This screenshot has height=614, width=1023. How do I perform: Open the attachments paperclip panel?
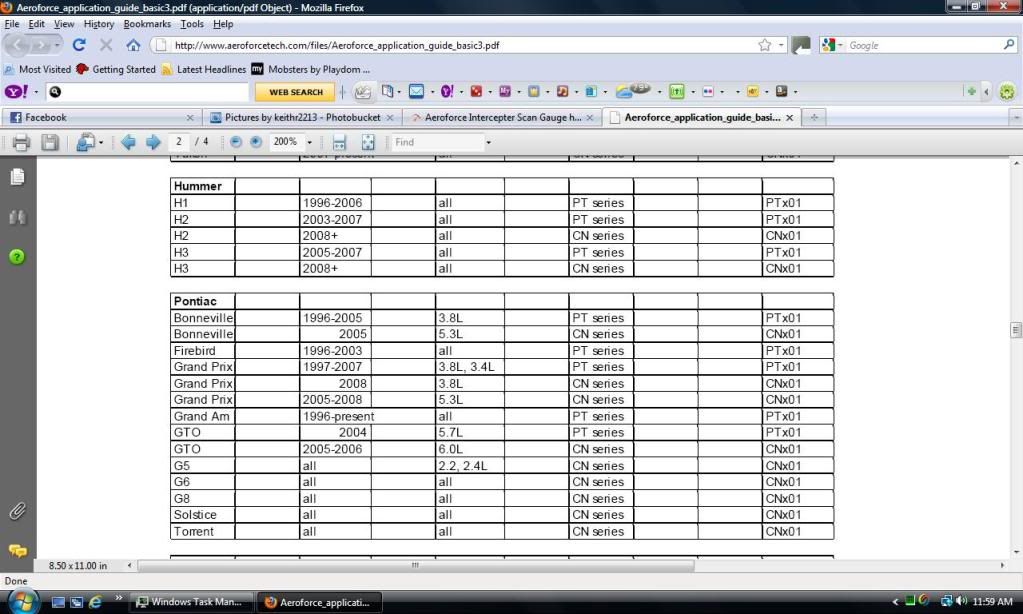pyautogui.click(x=18, y=511)
